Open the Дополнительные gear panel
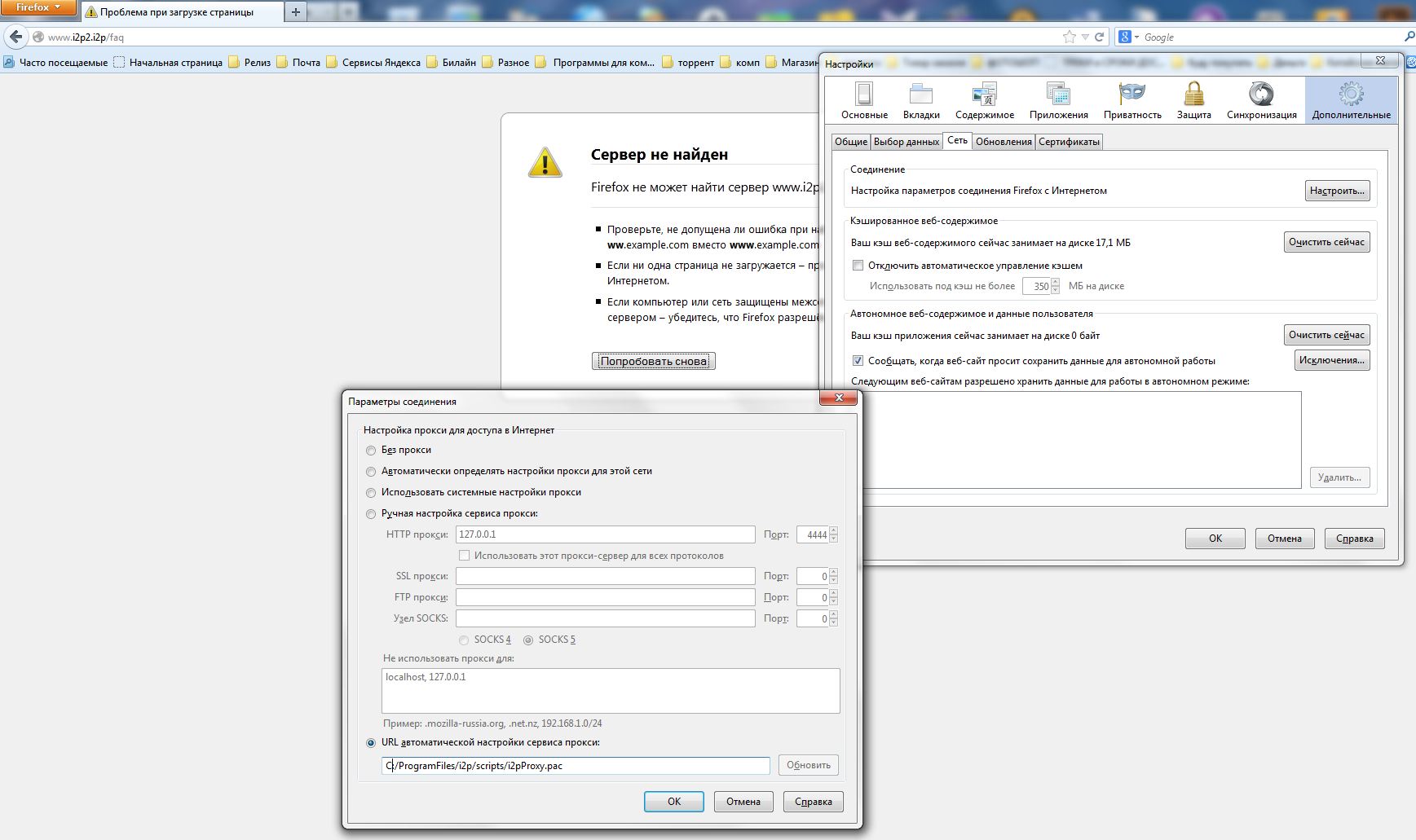 [1351, 101]
